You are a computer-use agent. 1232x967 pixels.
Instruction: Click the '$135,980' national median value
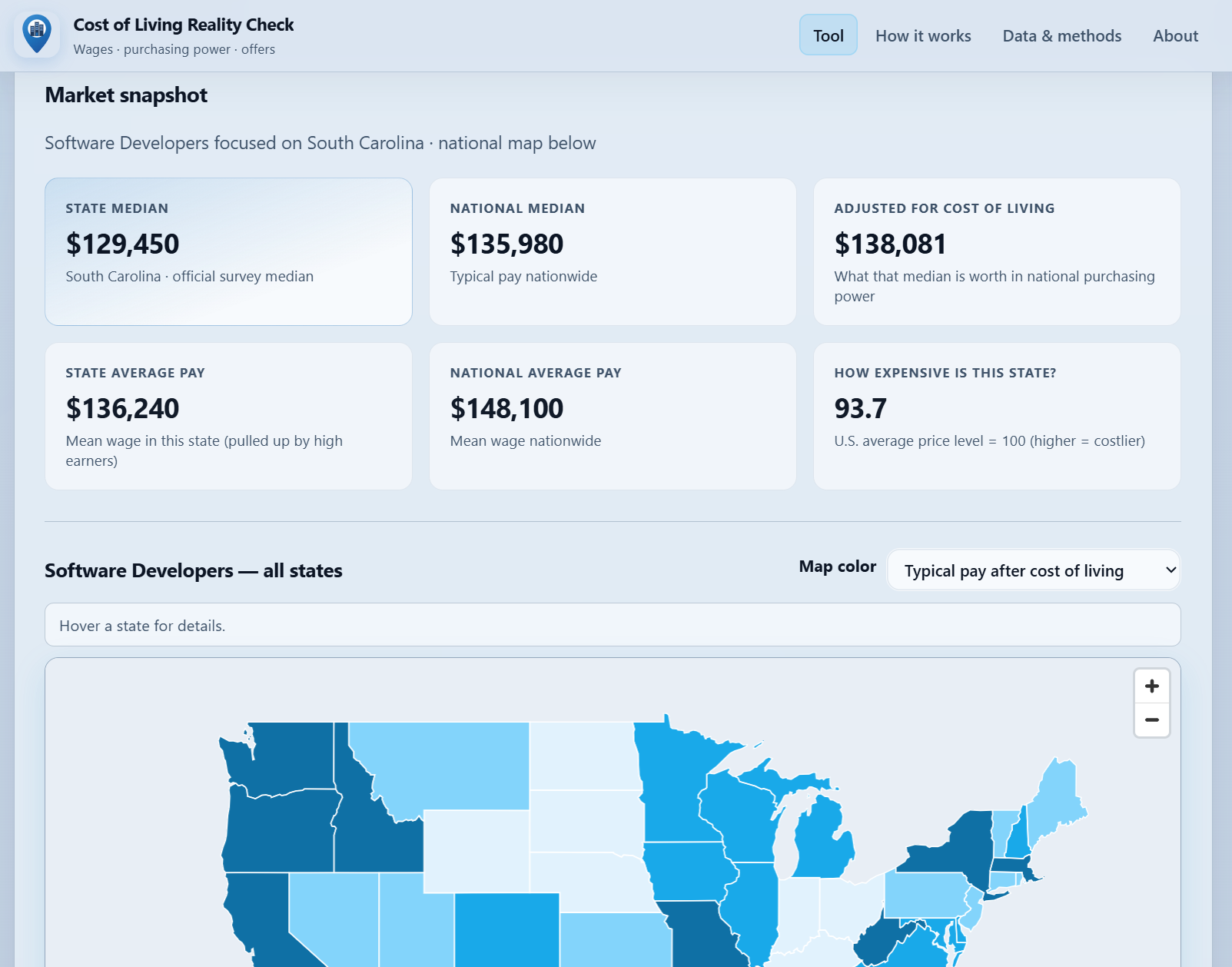(x=506, y=244)
